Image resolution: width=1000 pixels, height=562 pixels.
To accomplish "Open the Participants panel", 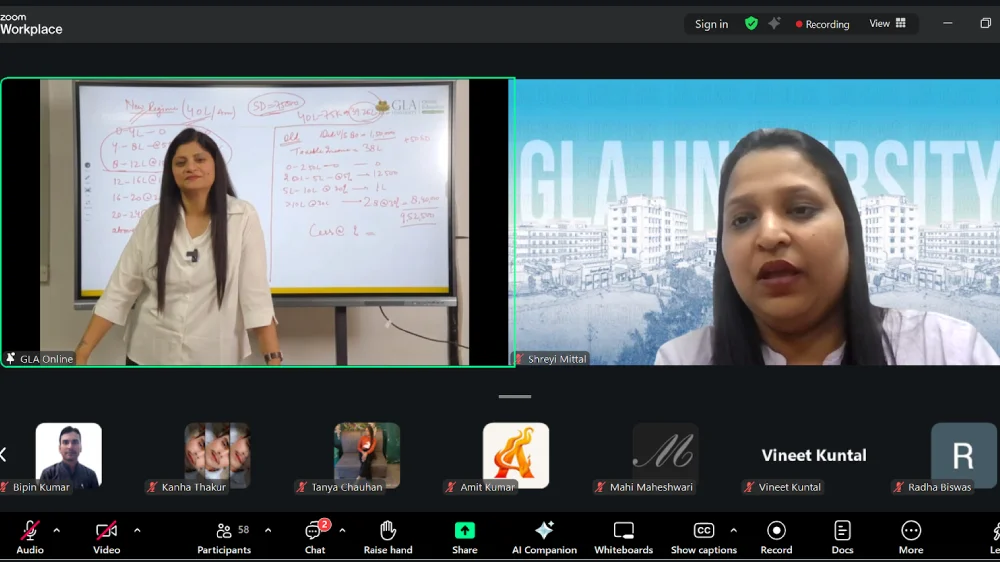I will pos(224,536).
